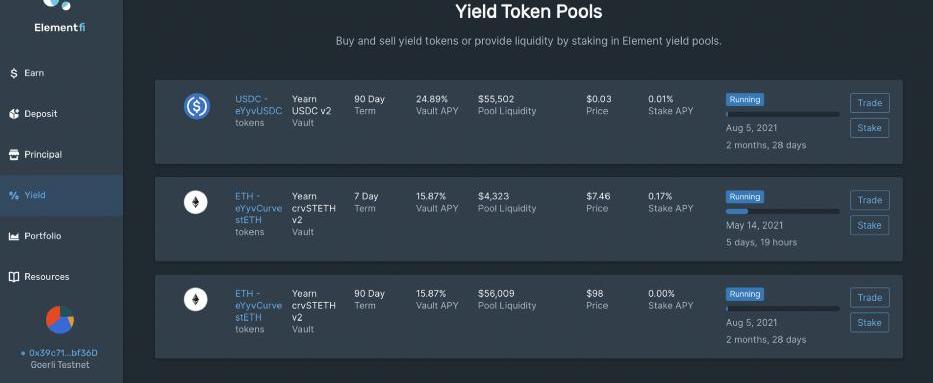Click the Principal storefront icon

click(x=14, y=155)
